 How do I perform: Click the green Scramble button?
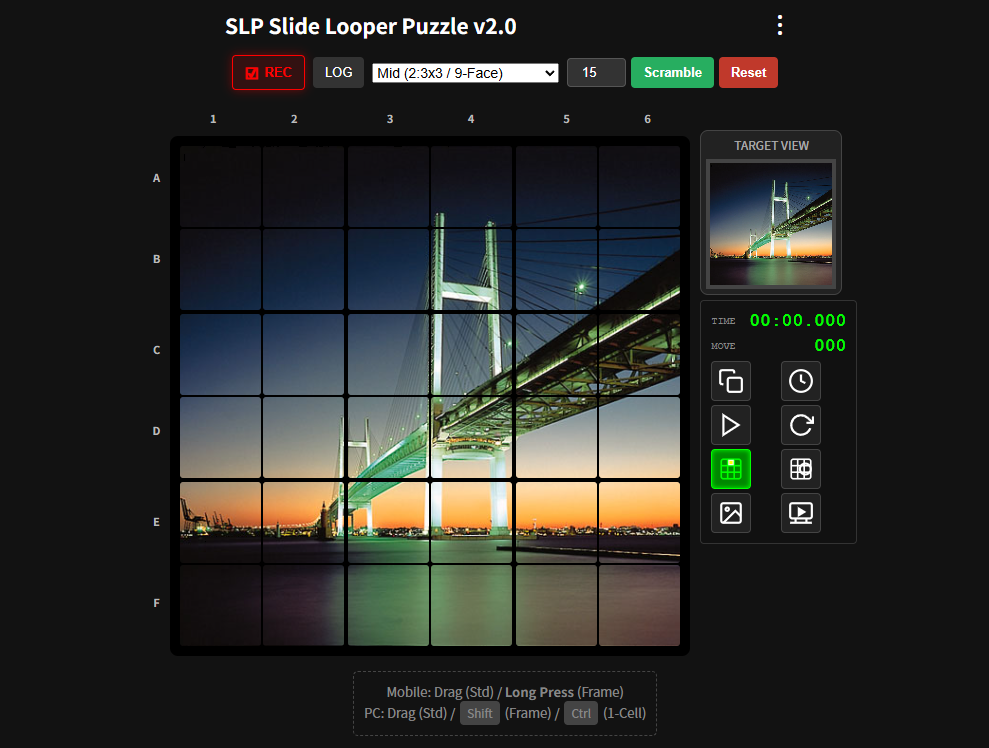(672, 73)
